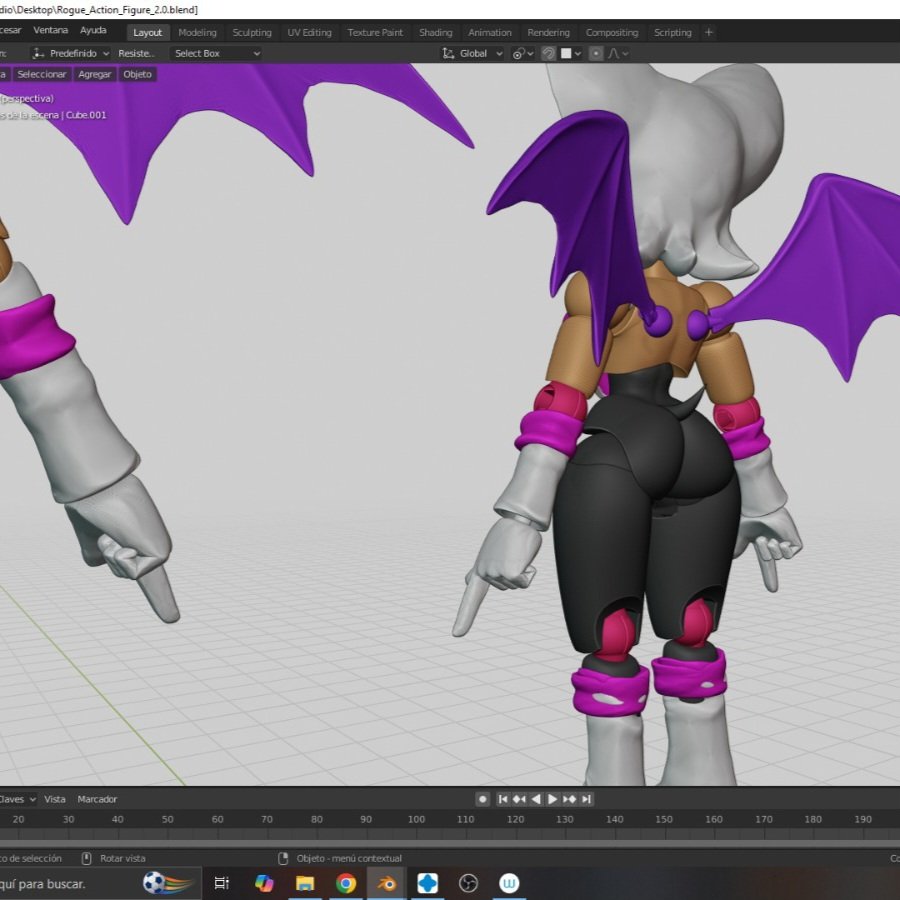Screen dimensions: 900x900
Task: Click the timeline horizontal scrollbar
Action: (x=450, y=843)
